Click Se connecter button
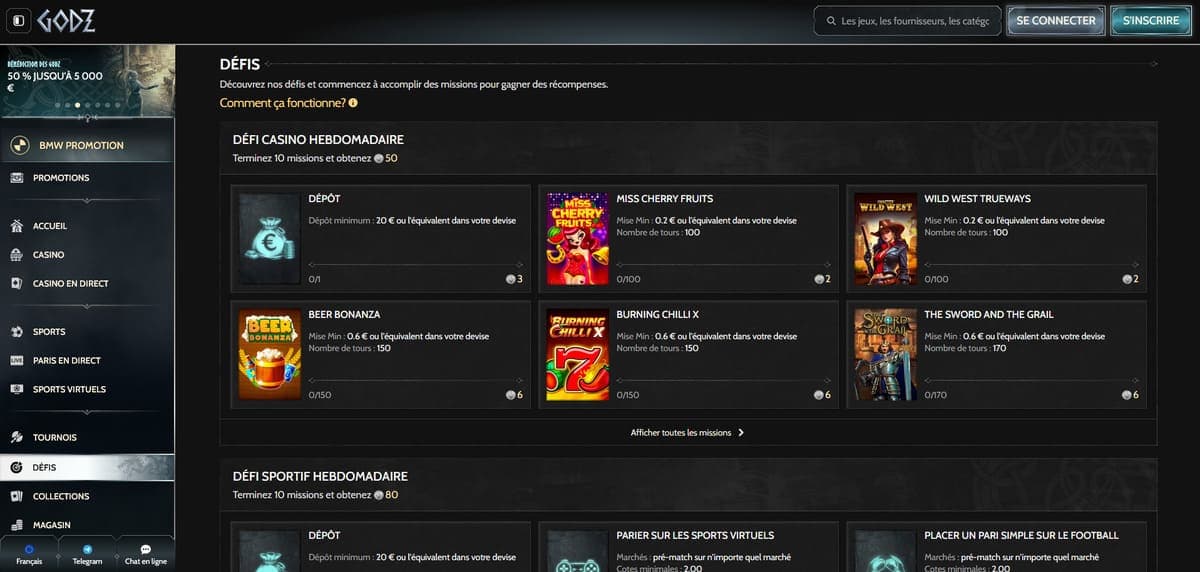Screen dimensions: 1200x572 tap(1055, 21)
